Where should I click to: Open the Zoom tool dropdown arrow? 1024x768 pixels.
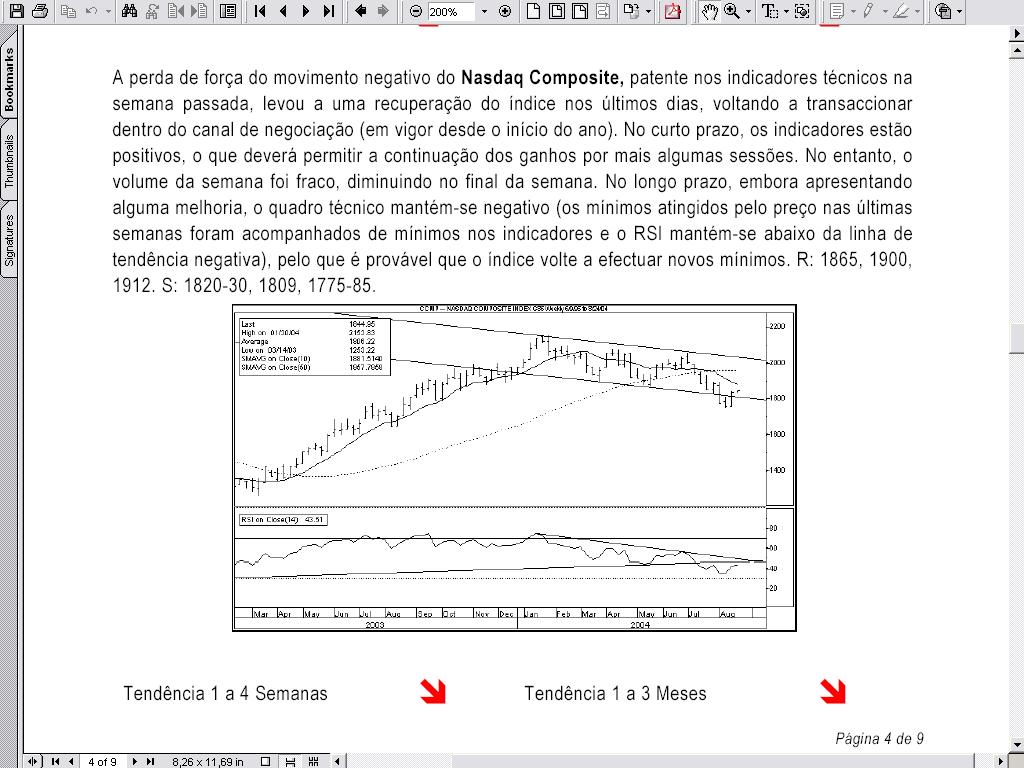(748, 11)
